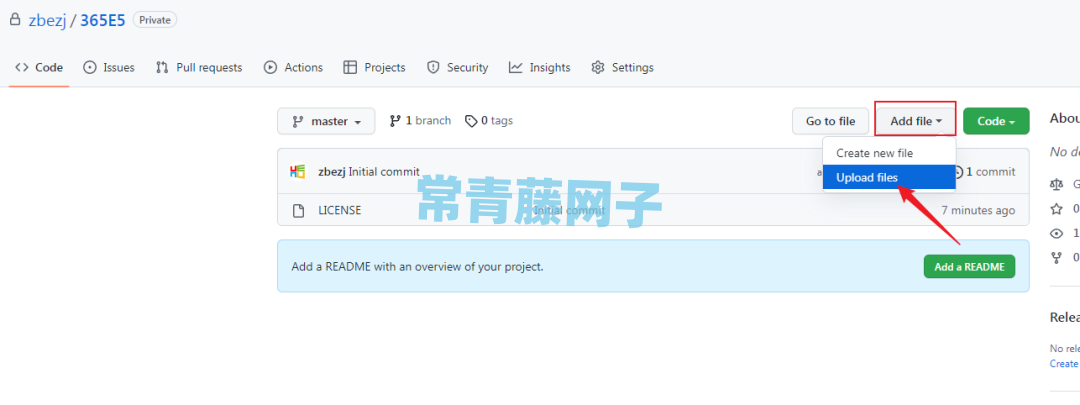Open the 1 commit history link
1080x405 pixels.
point(985,172)
